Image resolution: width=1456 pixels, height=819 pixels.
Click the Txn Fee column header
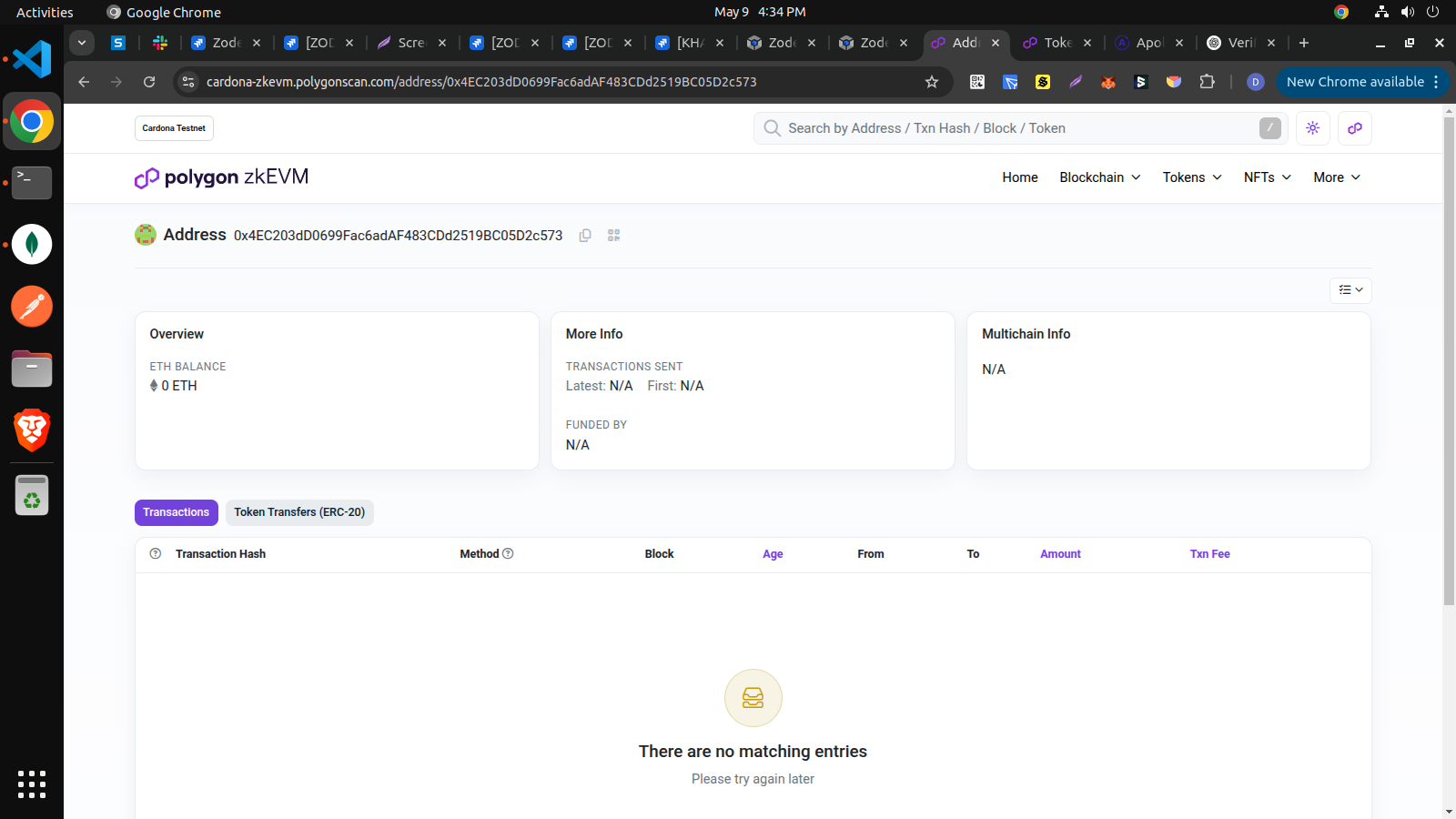tap(1209, 553)
